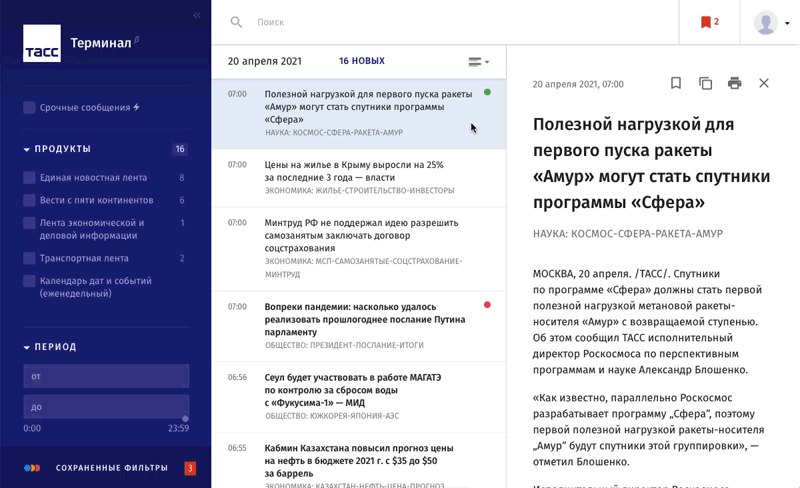Click tags НАУКА: КОСМОС-СФЕРА-РАКЕТА-АМУР in article
Screen dimensions: 800x488
coord(628,234)
